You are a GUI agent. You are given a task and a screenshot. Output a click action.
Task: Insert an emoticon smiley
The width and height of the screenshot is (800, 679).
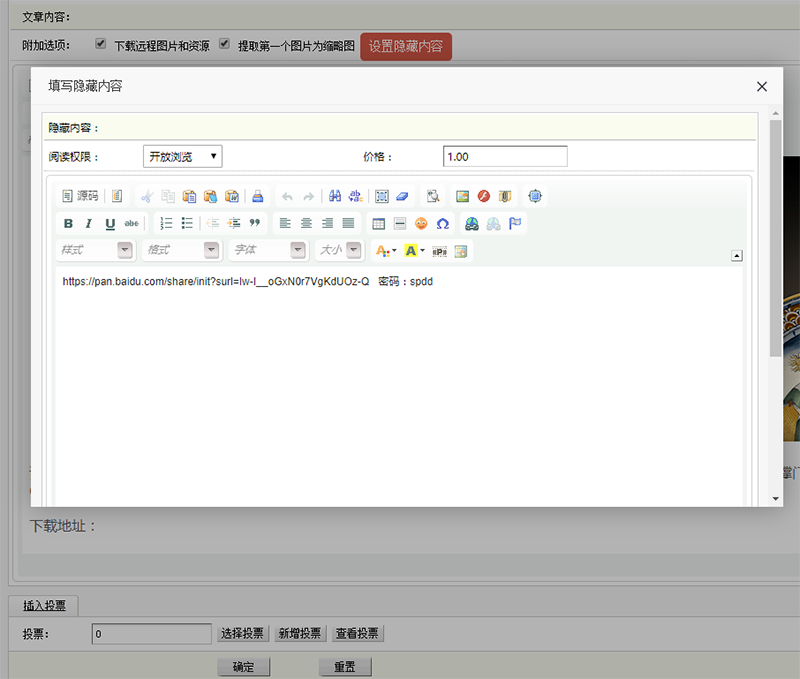point(419,221)
